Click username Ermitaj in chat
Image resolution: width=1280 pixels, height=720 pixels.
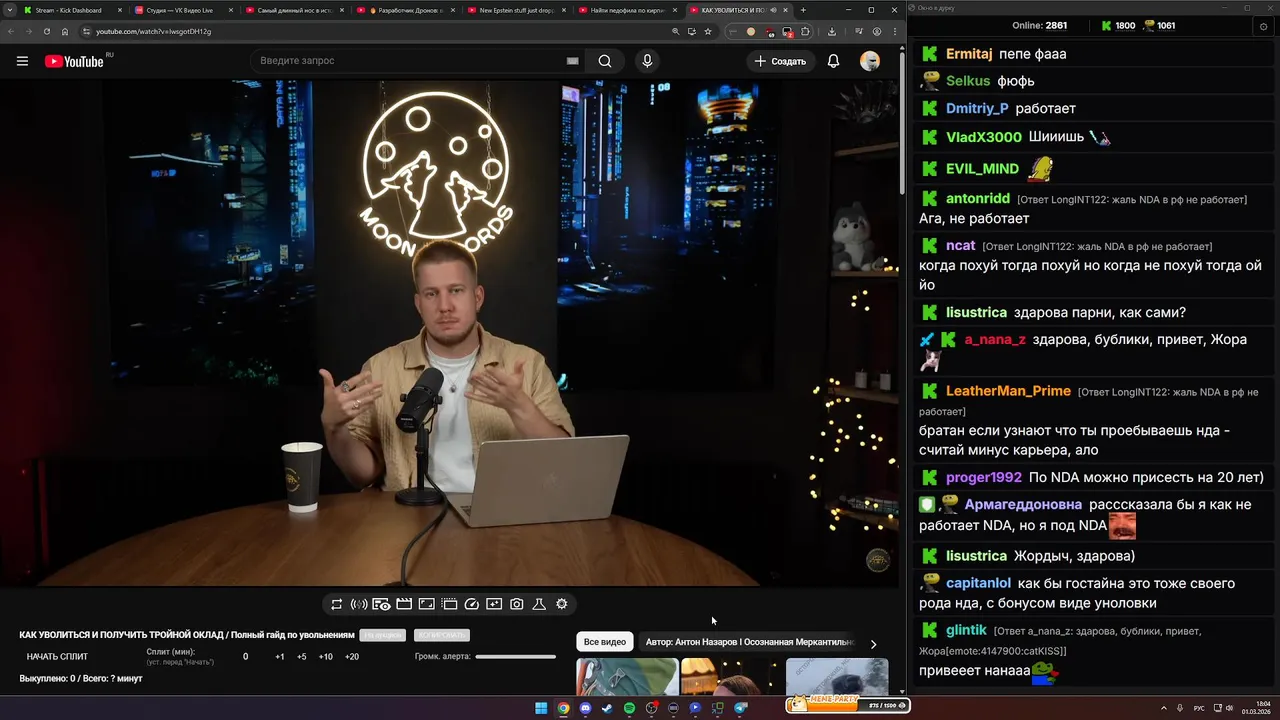pos(969,54)
